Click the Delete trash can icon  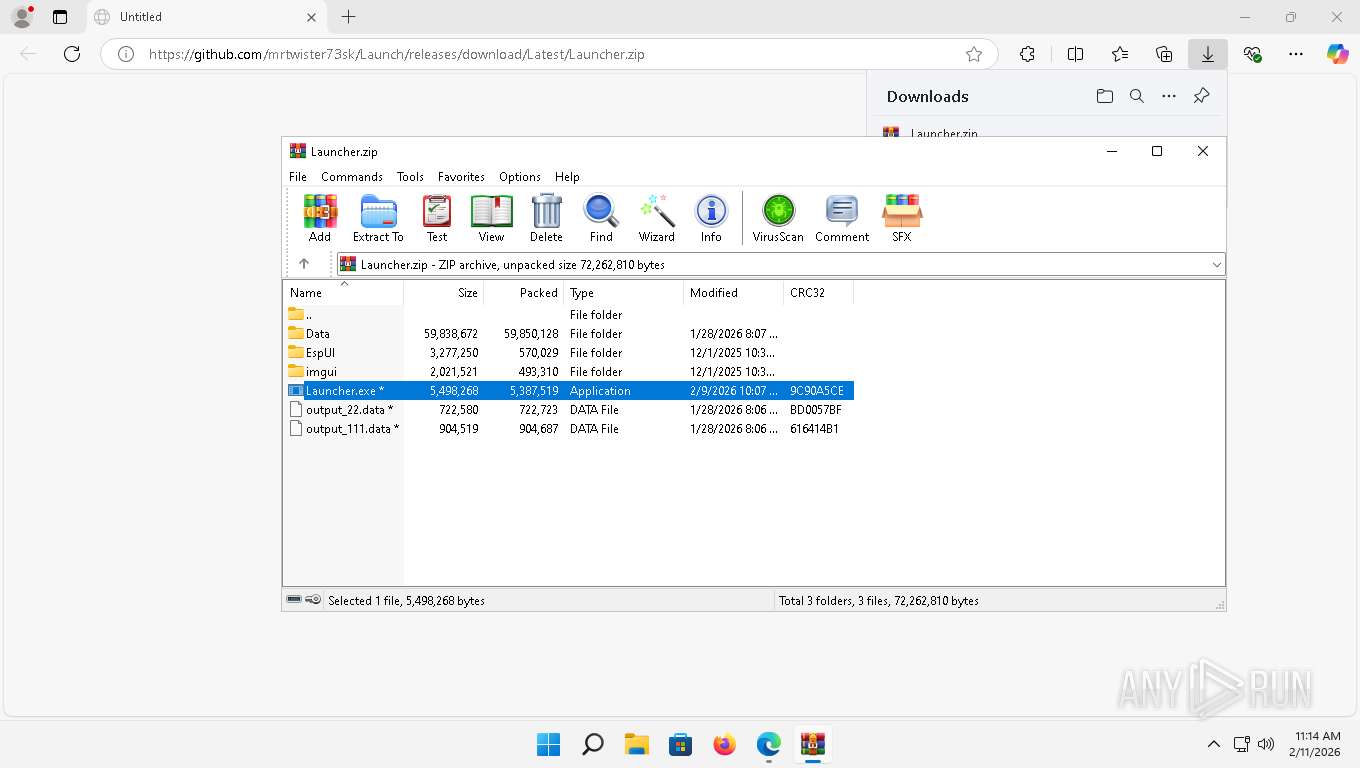tap(546, 218)
